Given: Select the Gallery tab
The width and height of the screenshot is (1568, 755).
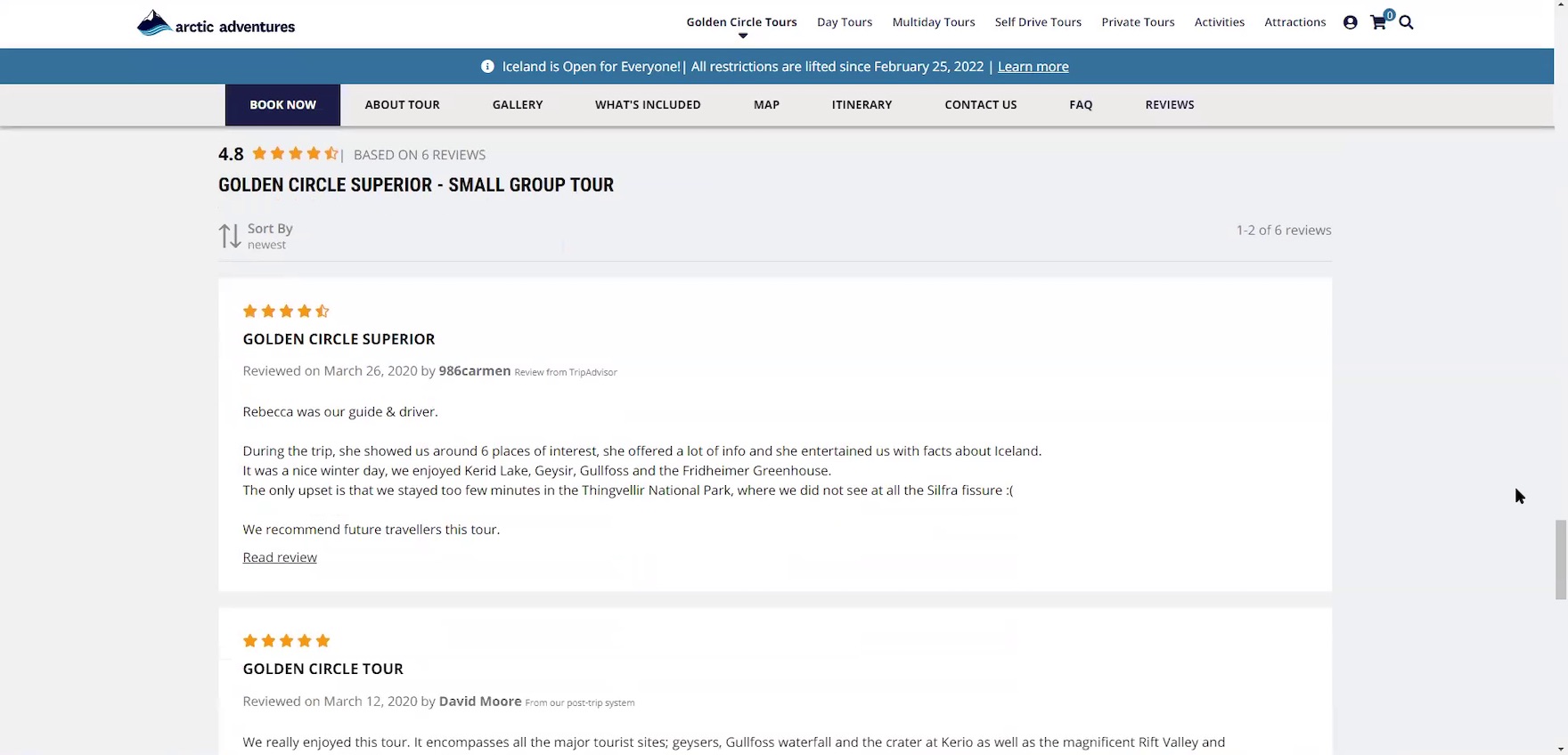Looking at the screenshot, I should 518,105.
